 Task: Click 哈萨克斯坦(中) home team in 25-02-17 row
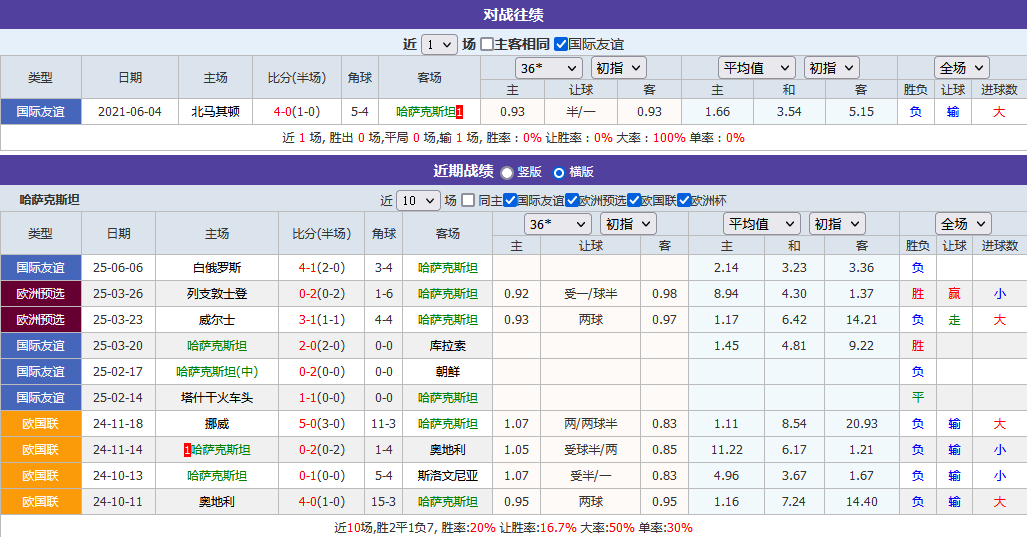coord(217,372)
